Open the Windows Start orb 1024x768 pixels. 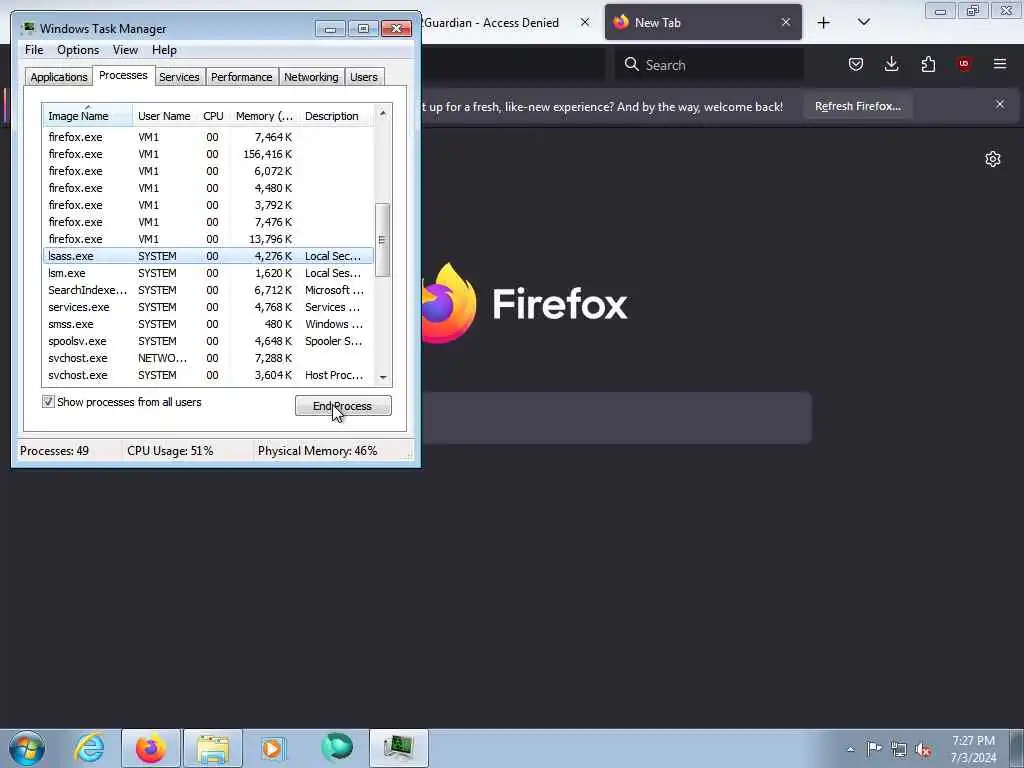pyautogui.click(x=27, y=748)
